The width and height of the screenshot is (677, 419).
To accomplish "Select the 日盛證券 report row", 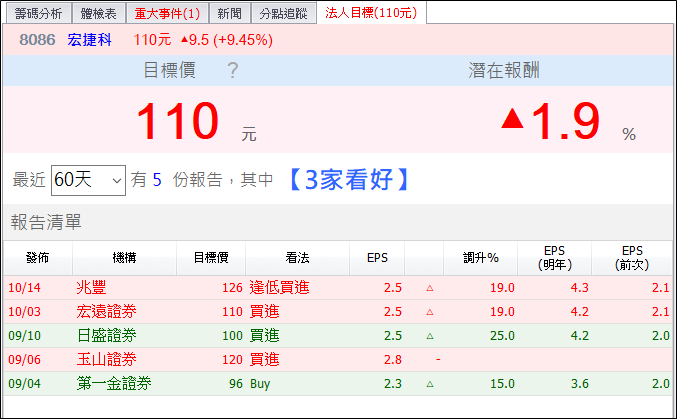I will tap(338, 336).
